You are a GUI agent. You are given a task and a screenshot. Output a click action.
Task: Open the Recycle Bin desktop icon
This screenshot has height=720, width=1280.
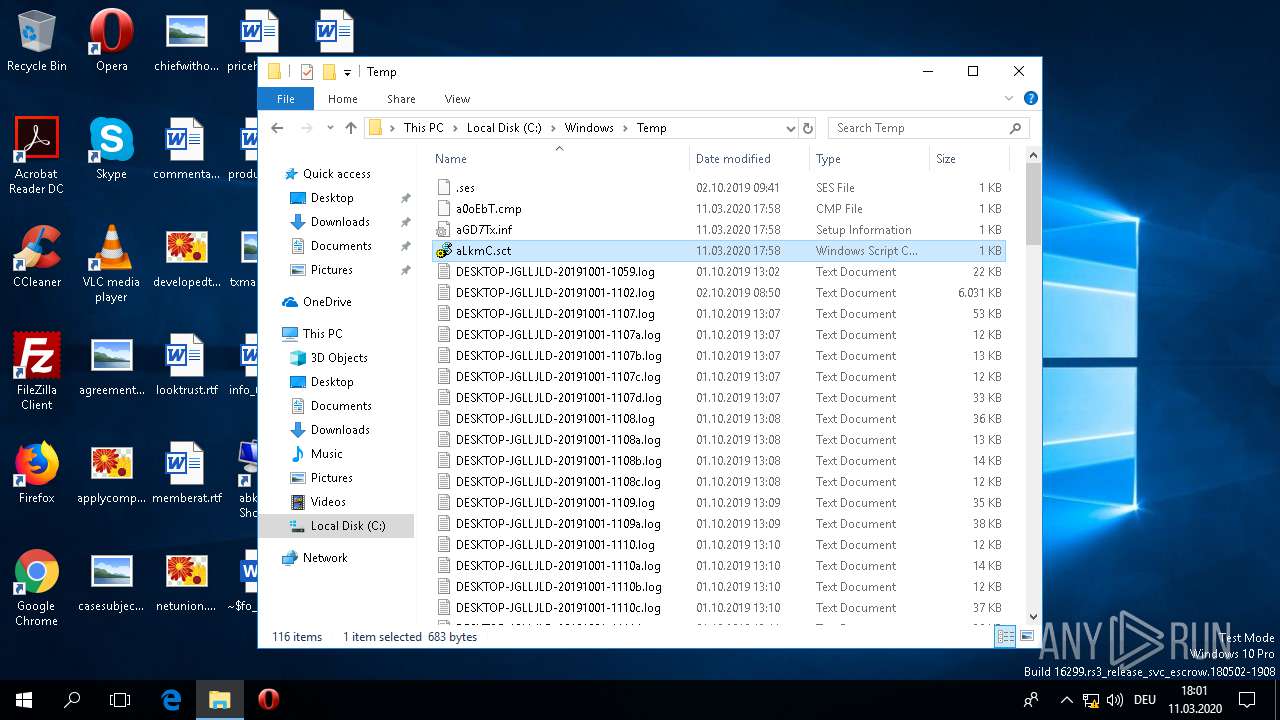tap(37, 41)
